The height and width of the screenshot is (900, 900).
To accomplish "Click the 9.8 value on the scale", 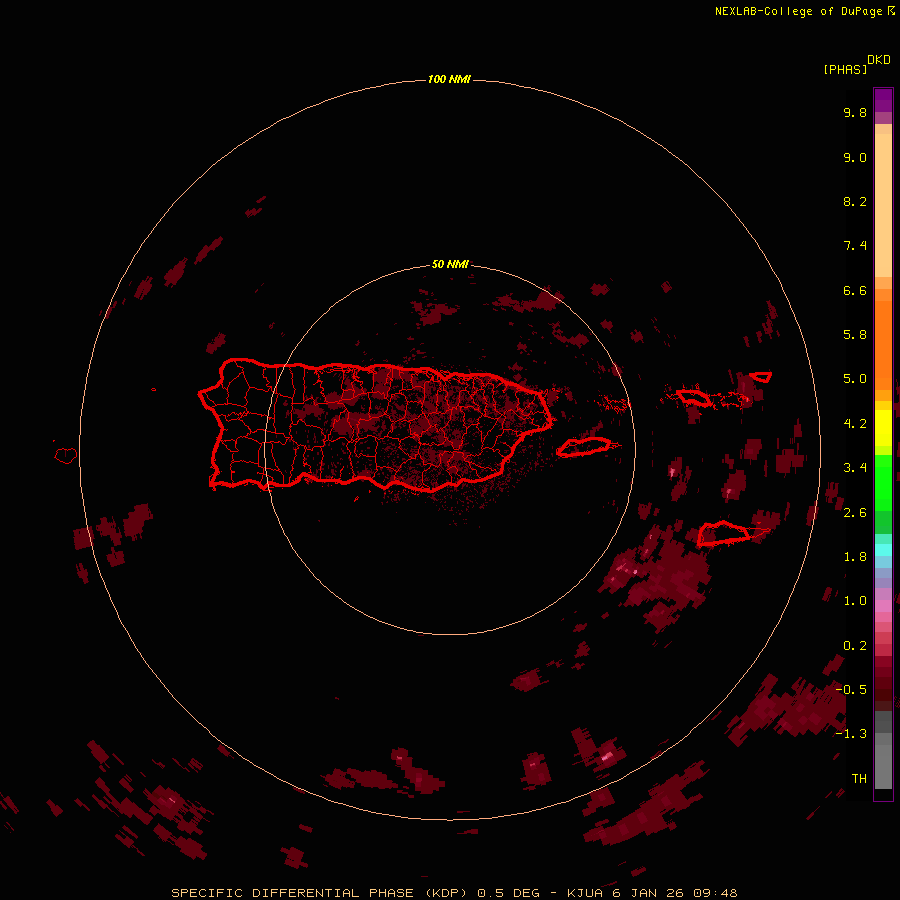I will pyautogui.click(x=855, y=112).
